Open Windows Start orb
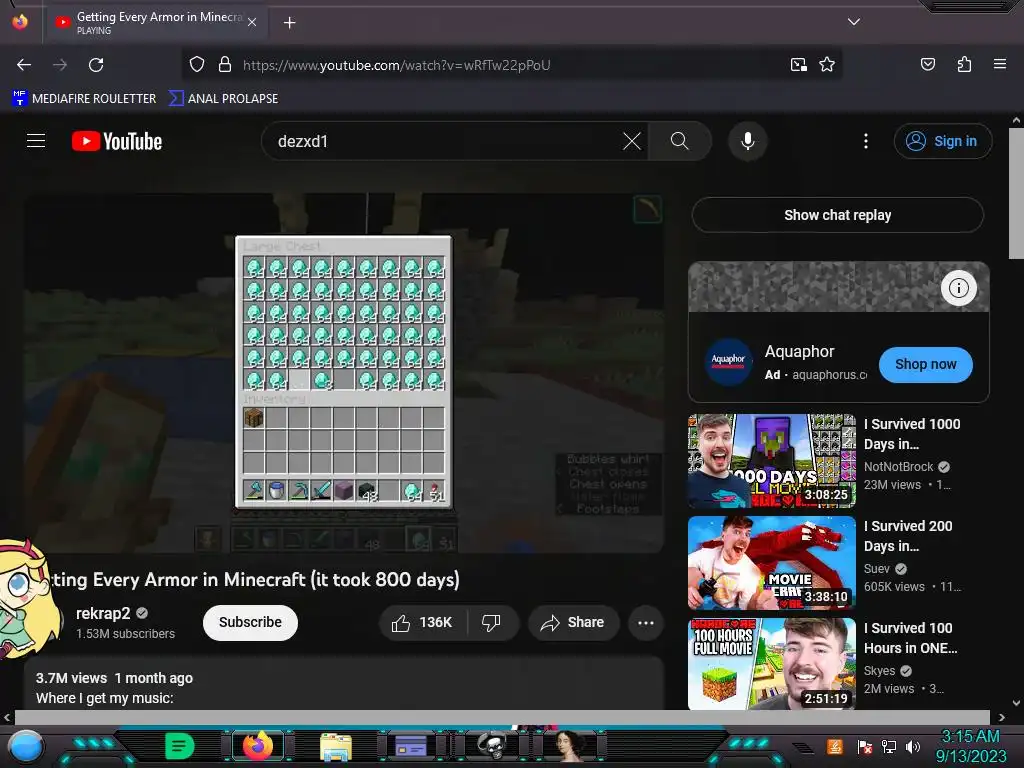This screenshot has width=1024, height=768. coord(25,746)
